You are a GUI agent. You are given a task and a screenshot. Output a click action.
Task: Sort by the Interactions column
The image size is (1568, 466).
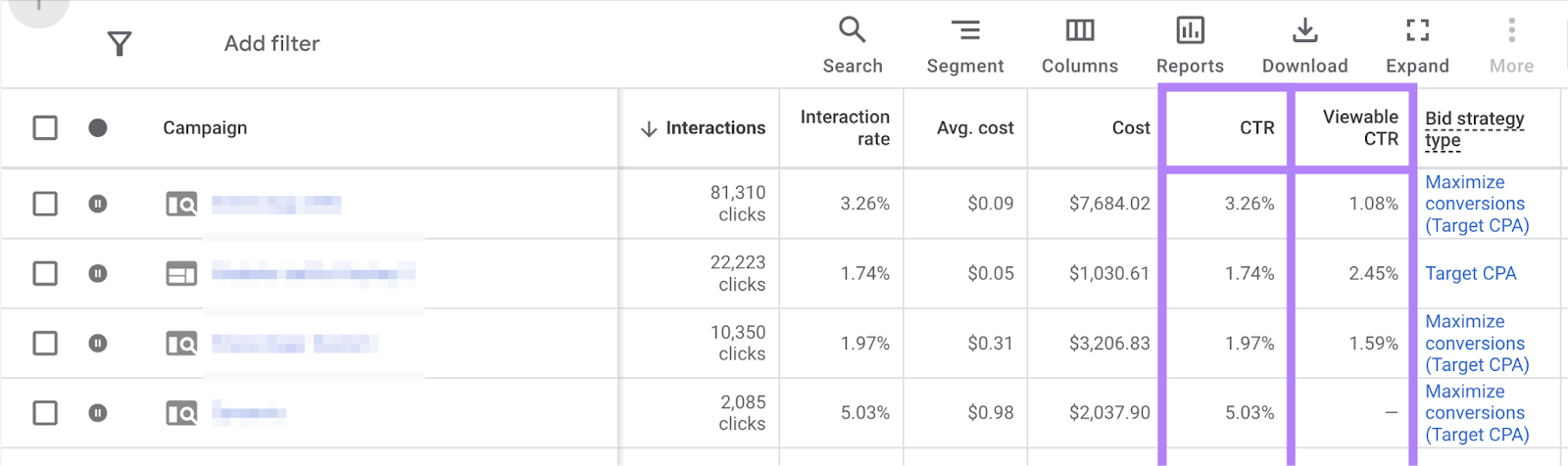[704, 128]
